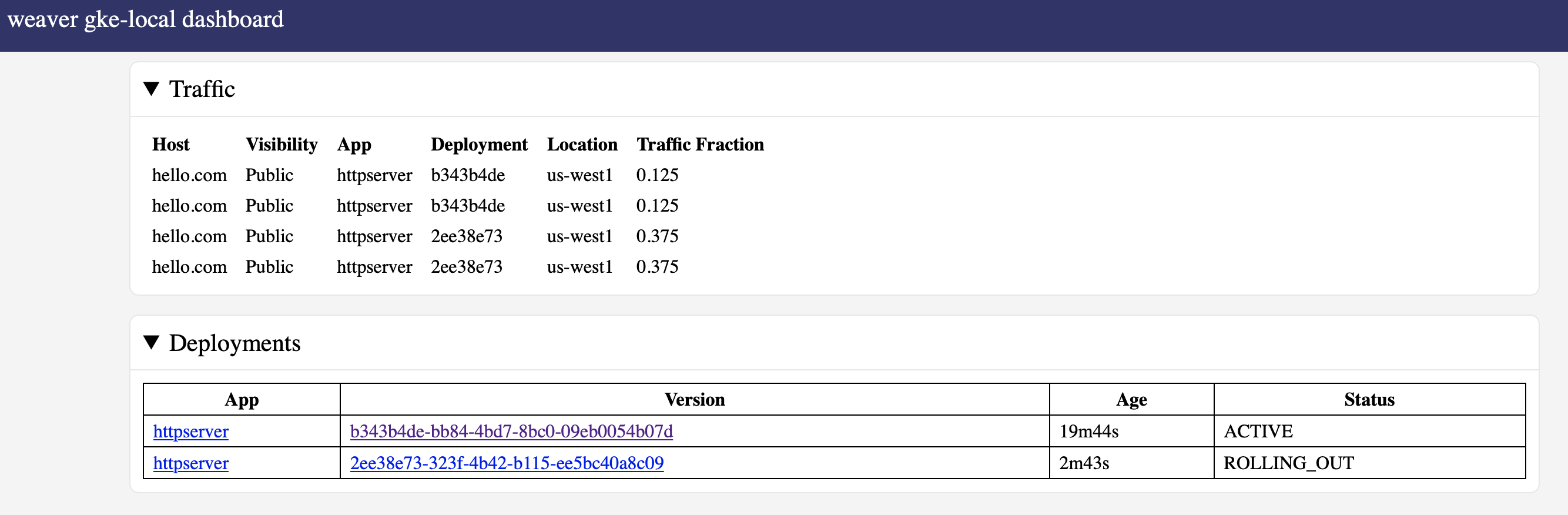
Task: Select the ACTIVE status cell
Action: (1369, 431)
